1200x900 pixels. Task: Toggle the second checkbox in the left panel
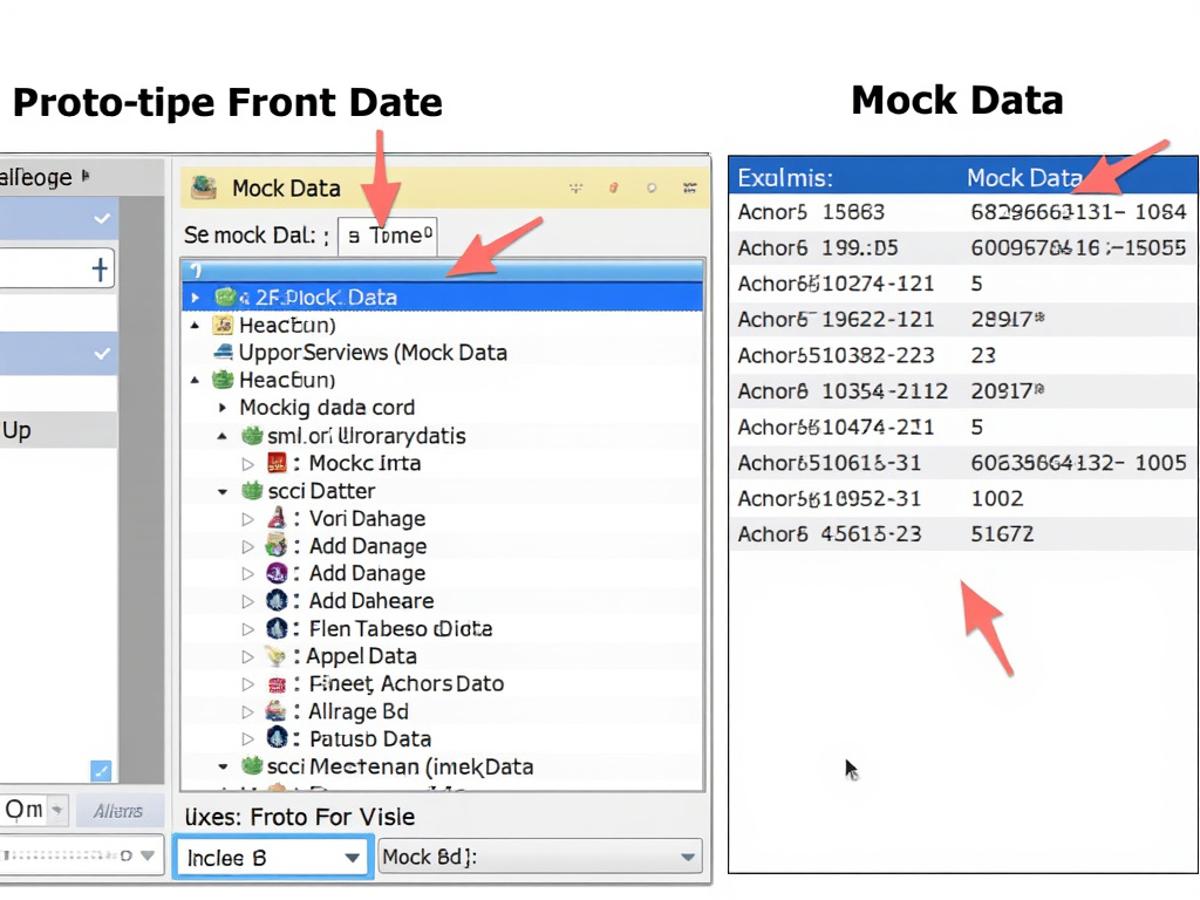point(100,353)
